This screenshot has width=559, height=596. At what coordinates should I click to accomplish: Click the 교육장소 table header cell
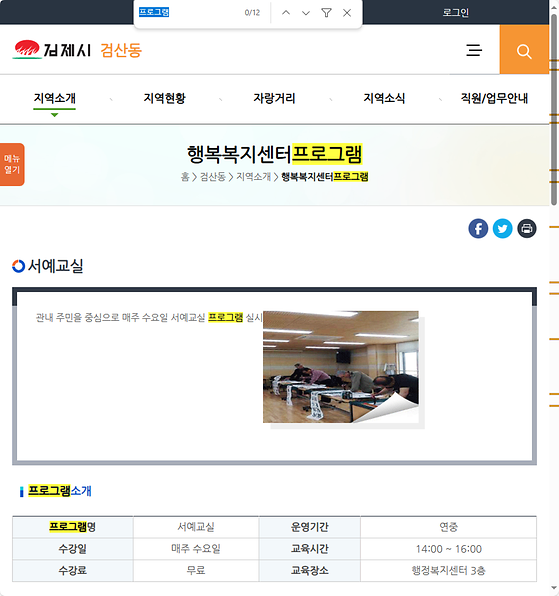click(x=309, y=570)
